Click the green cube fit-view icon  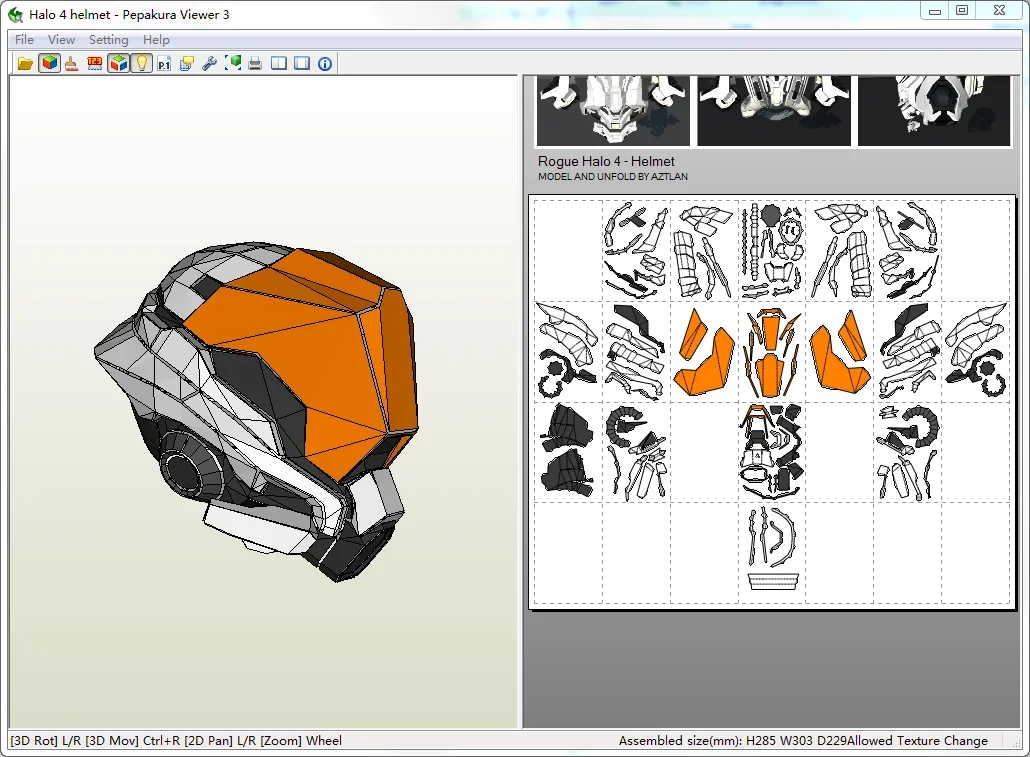(x=233, y=64)
